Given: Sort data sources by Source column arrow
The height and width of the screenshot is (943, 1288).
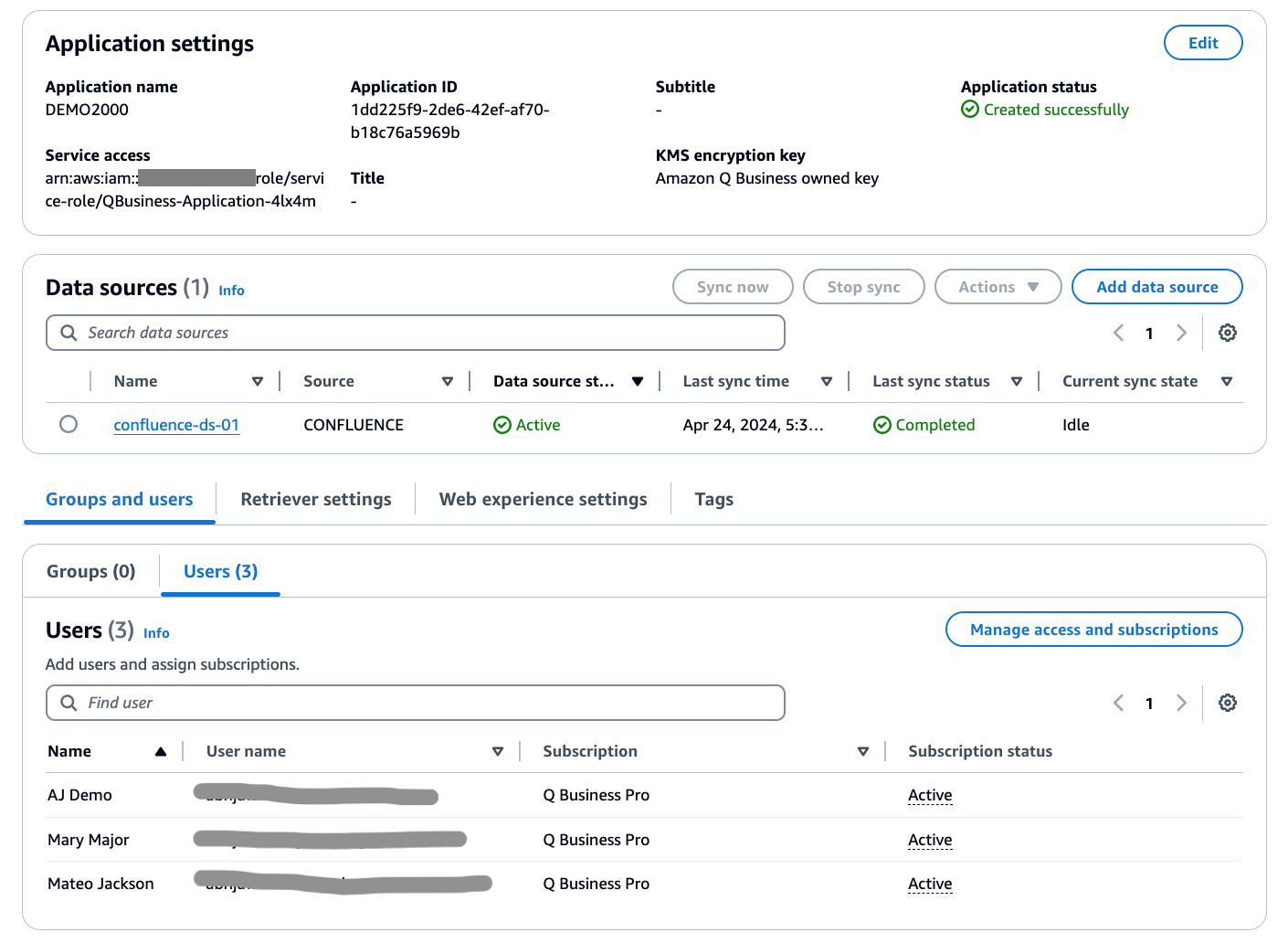Looking at the screenshot, I should point(448,382).
